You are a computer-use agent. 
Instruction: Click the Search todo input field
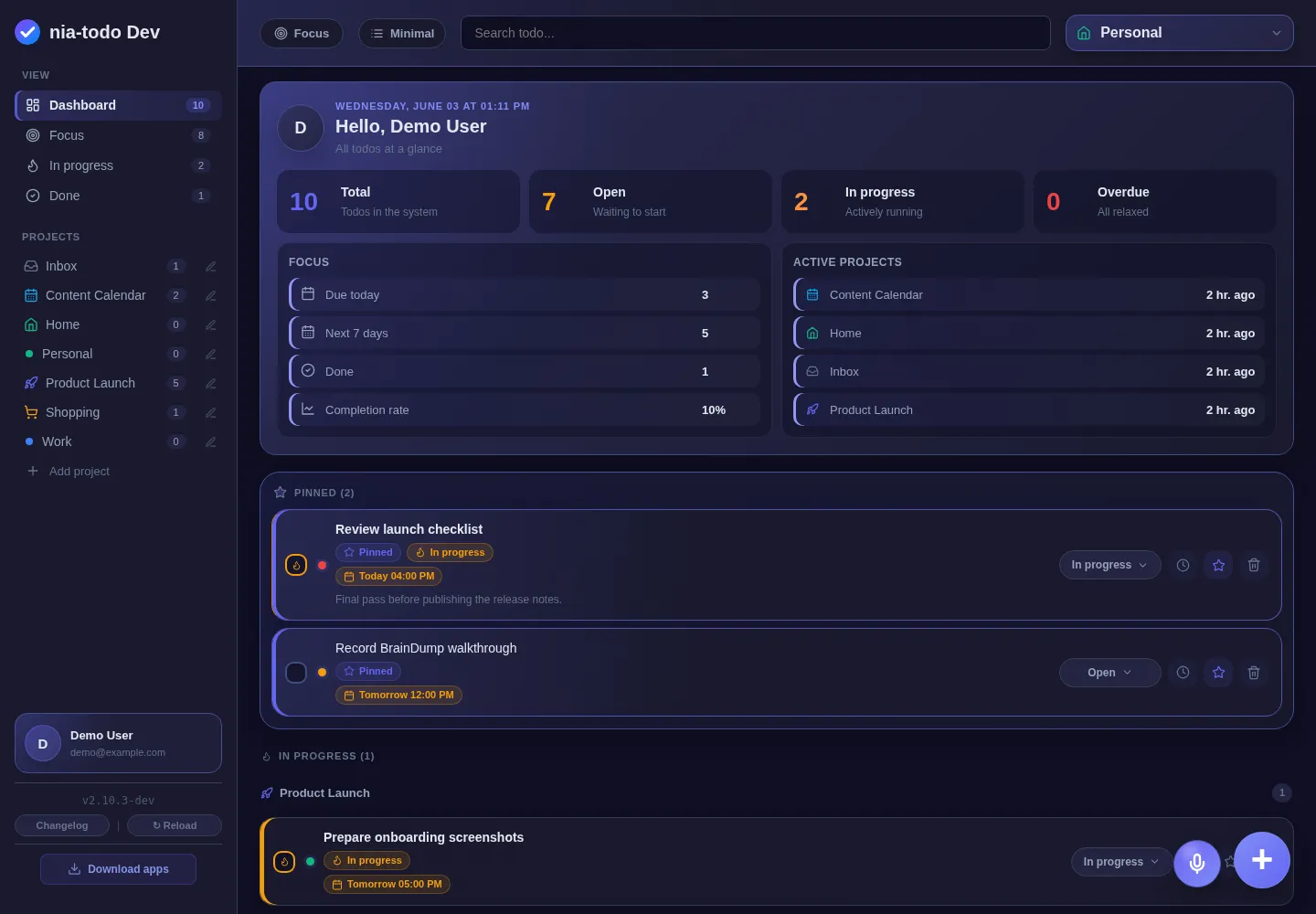coord(756,33)
